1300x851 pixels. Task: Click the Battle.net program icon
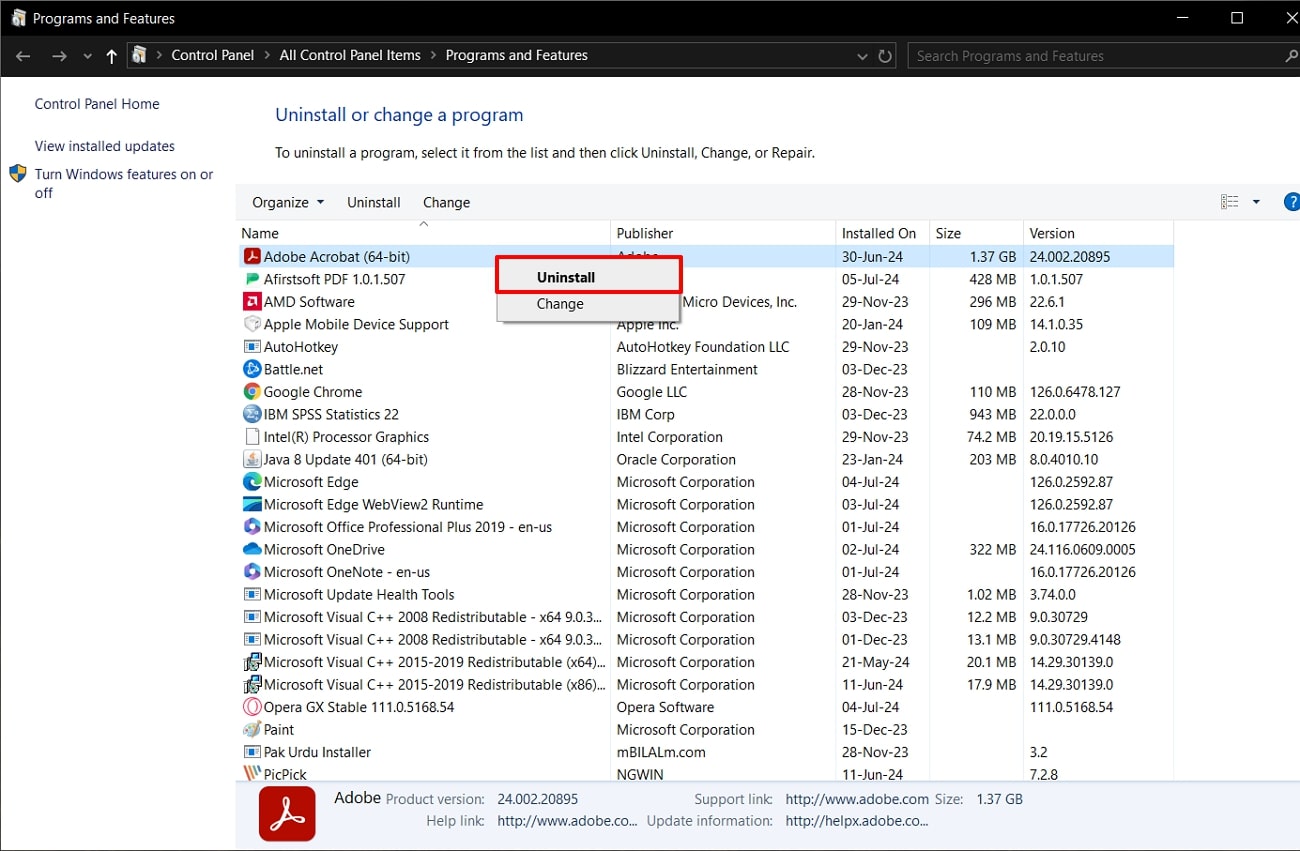click(x=252, y=369)
